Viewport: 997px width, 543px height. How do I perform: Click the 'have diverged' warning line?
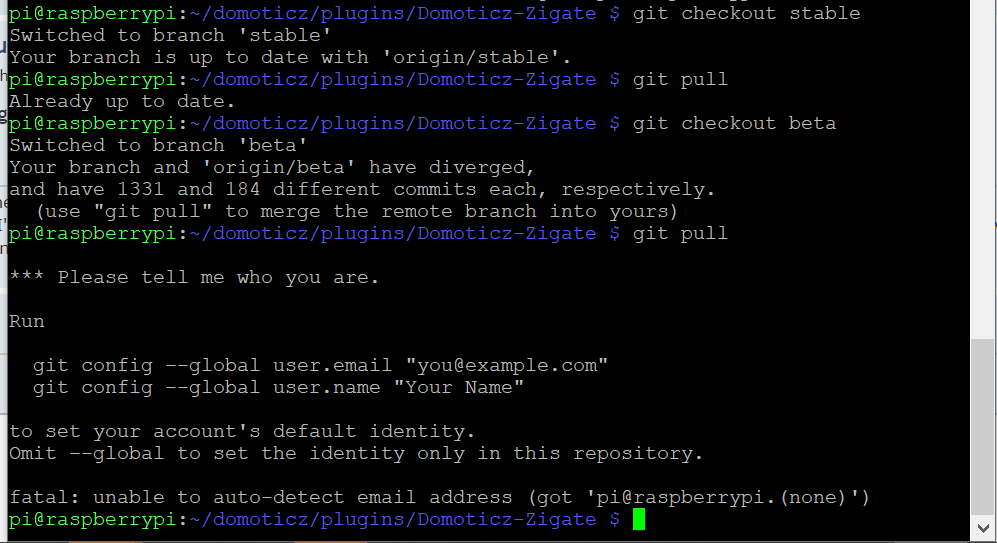coord(272,168)
